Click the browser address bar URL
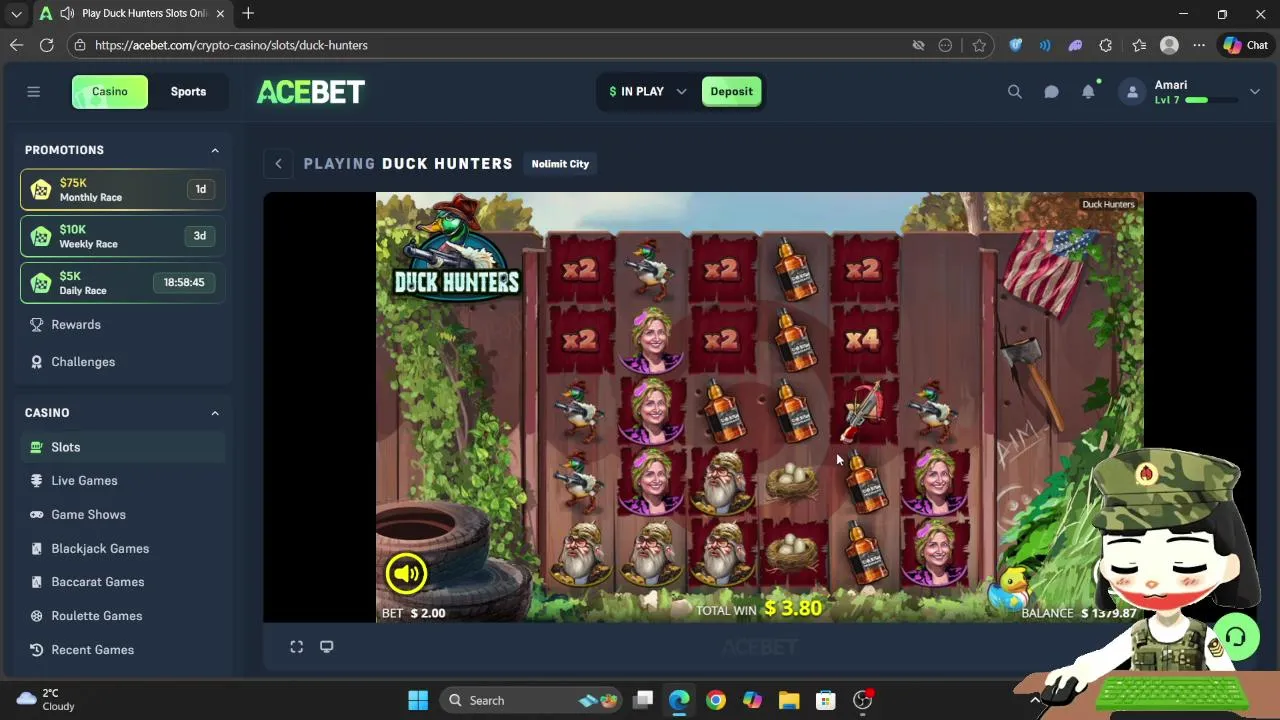The image size is (1280, 720). 232,45
